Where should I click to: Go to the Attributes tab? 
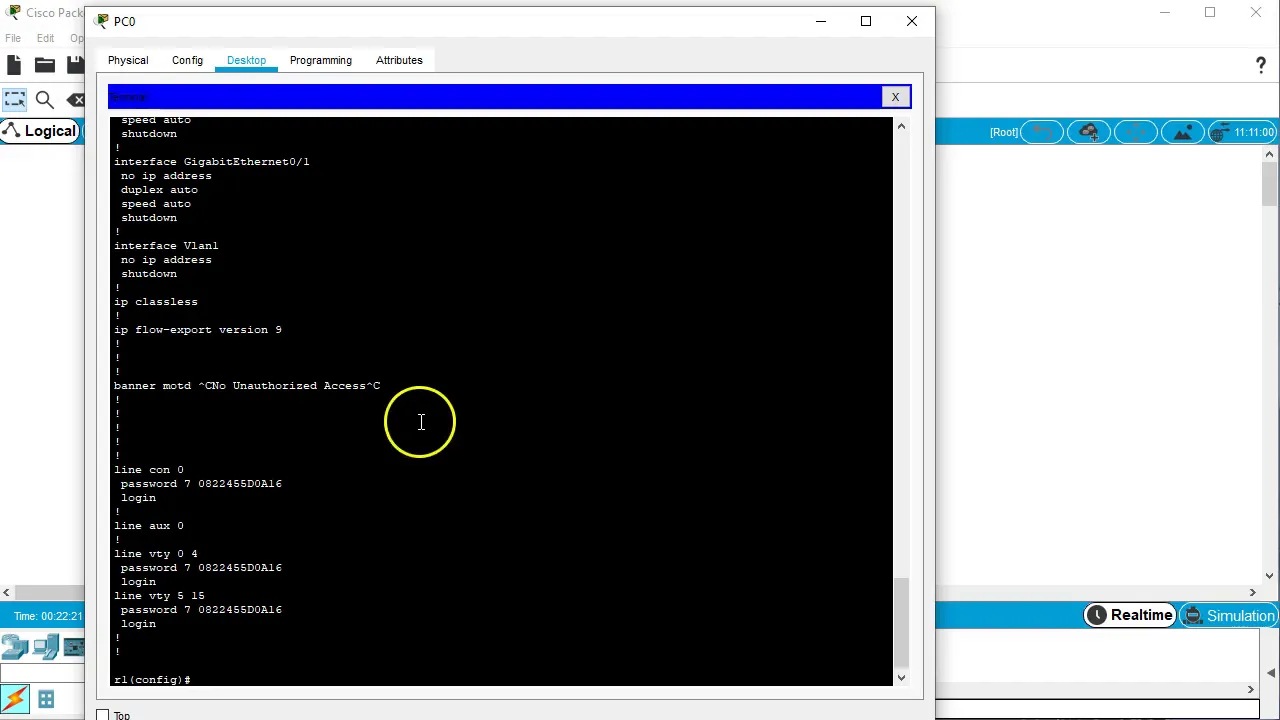(x=399, y=60)
